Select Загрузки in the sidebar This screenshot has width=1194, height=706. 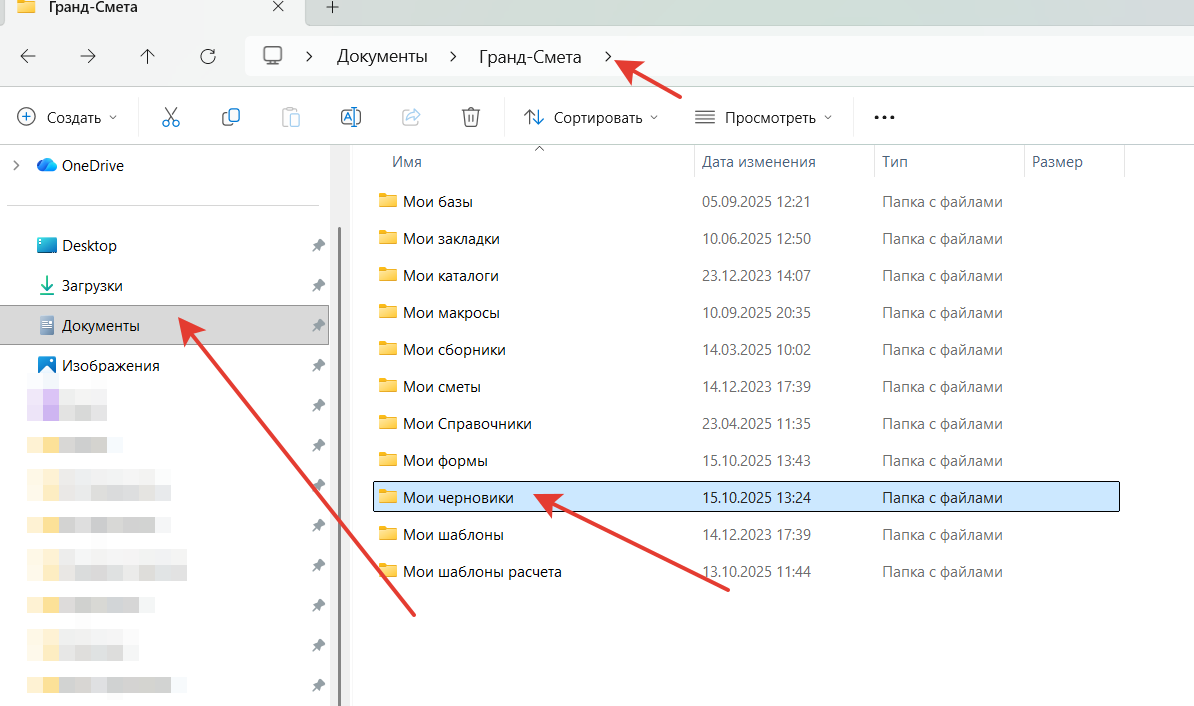(92, 286)
